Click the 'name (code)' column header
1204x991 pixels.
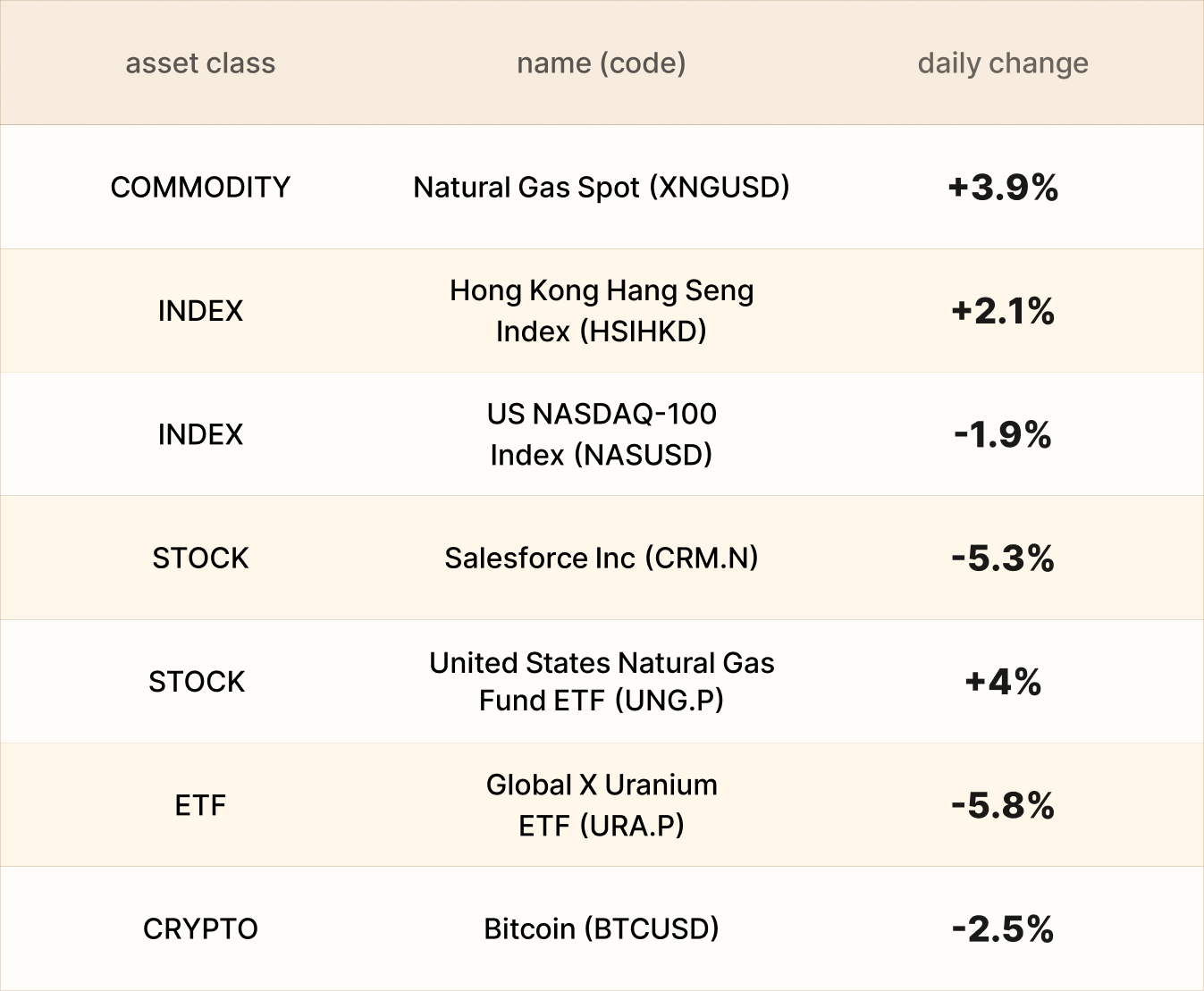(x=601, y=63)
